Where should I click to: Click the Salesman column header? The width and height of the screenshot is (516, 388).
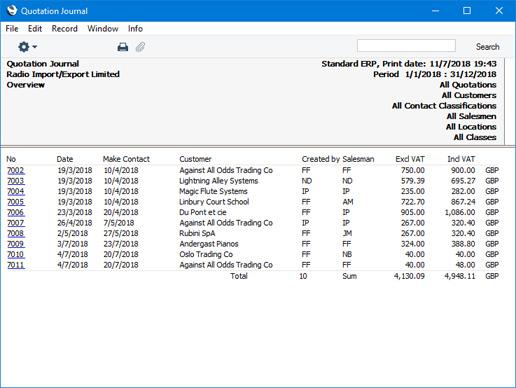pyautogui.click(x=358, y=159)
